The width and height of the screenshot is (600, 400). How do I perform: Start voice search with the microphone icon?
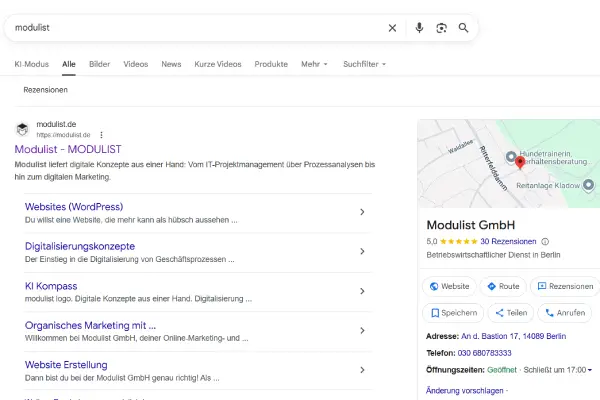[x=419, y=28]
